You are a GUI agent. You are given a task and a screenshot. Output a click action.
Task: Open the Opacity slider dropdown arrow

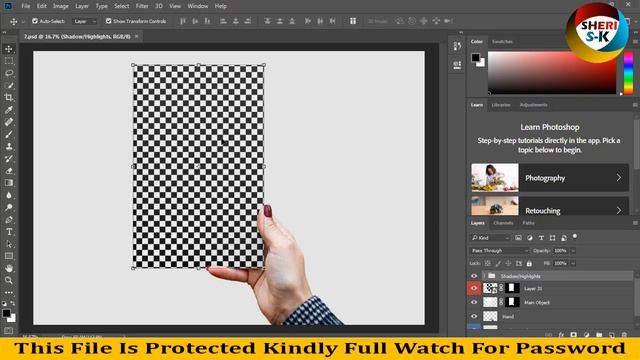(573, 251)
